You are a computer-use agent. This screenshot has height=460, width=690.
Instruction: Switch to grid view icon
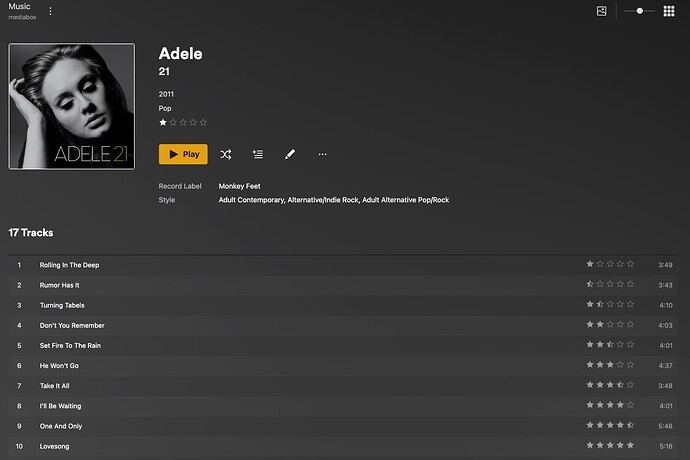pyautogui.click(x=669, y=11)
